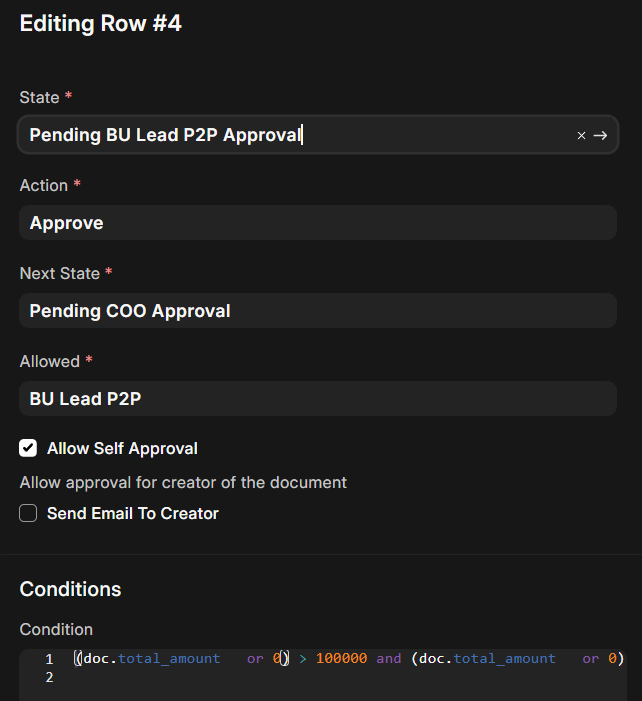Screen dimensions: 642x701
Task: Uncheck the Allow Self Approval checkbox
Action: 28,448
